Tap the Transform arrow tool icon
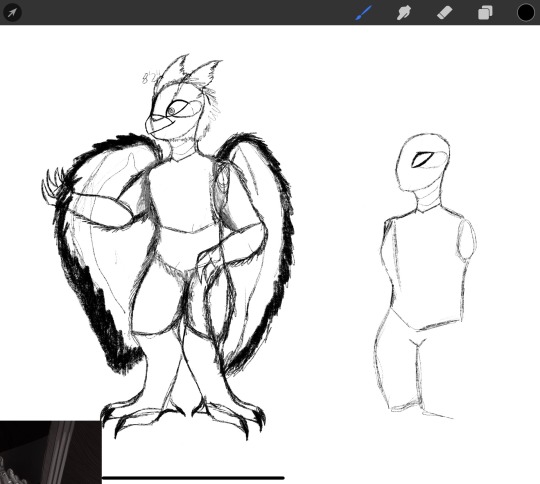 [x=12, y=13]
